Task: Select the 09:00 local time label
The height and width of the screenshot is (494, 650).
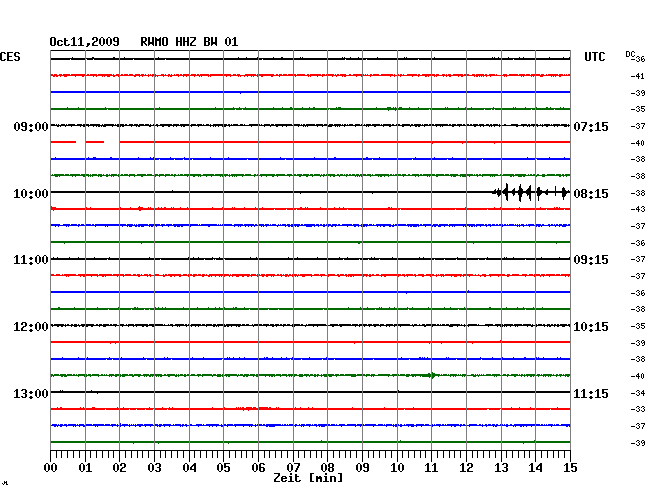Action: (31, 126)
